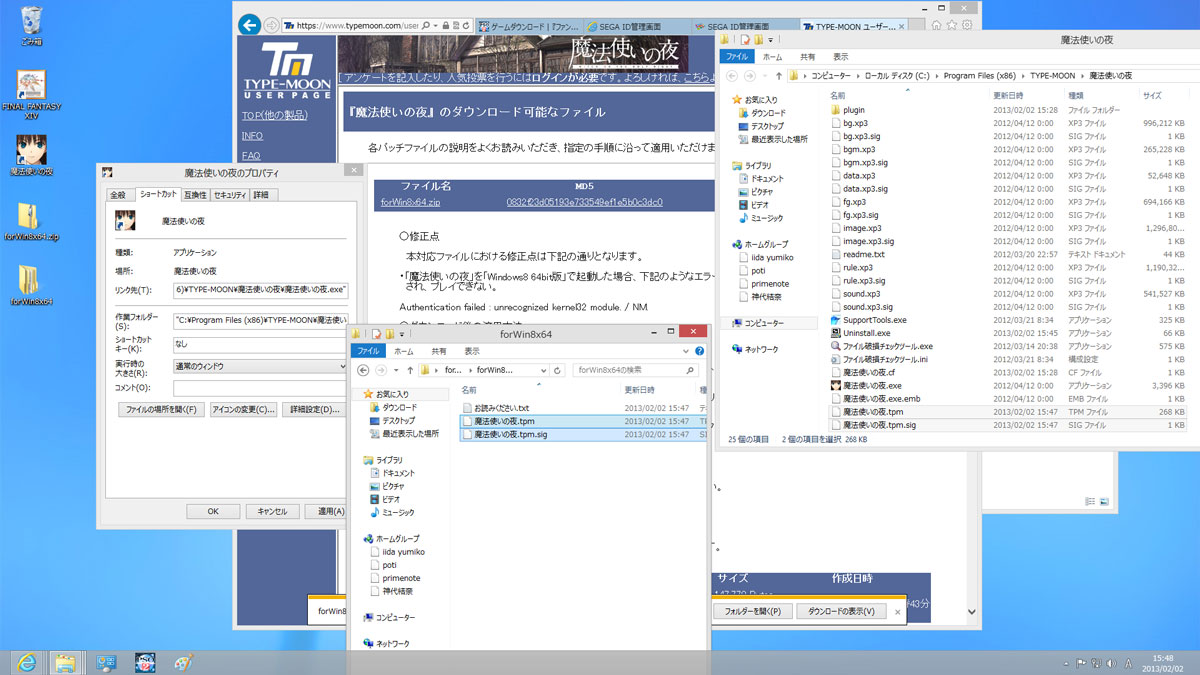Viewport: 1200px width, 675px height.
Task: Open the Control Panel taskbar icon
Action: click(105, 662)
